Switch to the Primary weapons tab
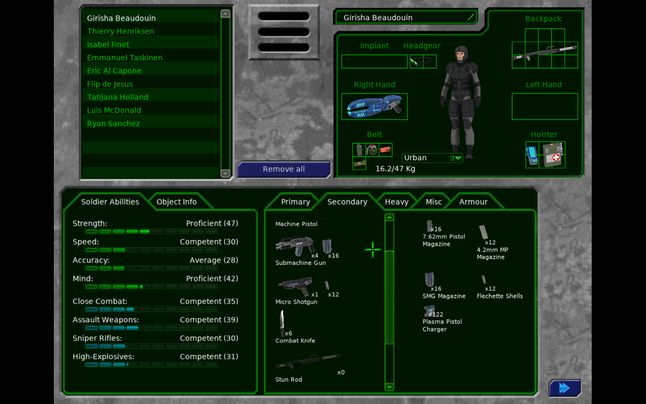Image resolution: width=646 pixels, height=404 pixels. click(295, 202)
